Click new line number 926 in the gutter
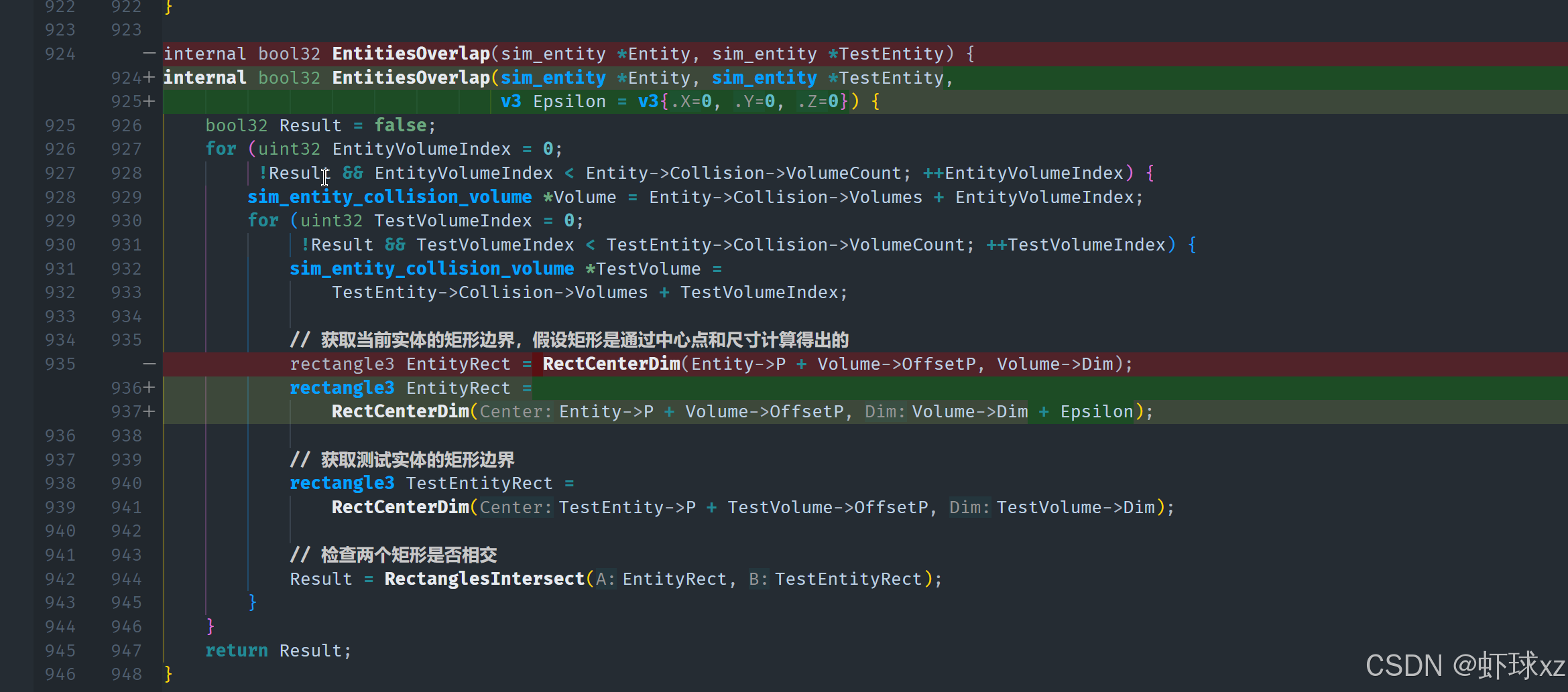The width and height of the screenshot is (1568, 692). 127,125
